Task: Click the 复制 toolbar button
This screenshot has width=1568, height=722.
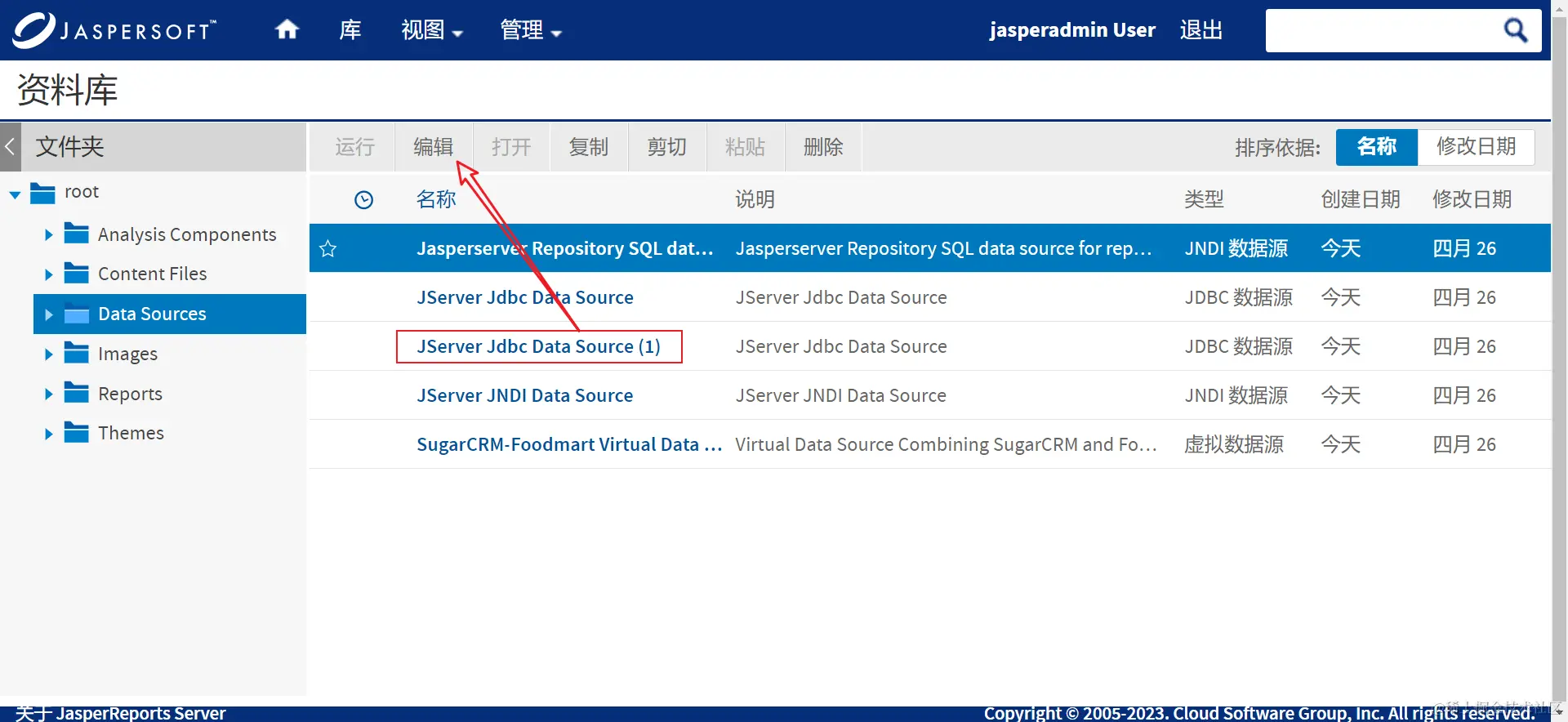Action: coord(589,147)
